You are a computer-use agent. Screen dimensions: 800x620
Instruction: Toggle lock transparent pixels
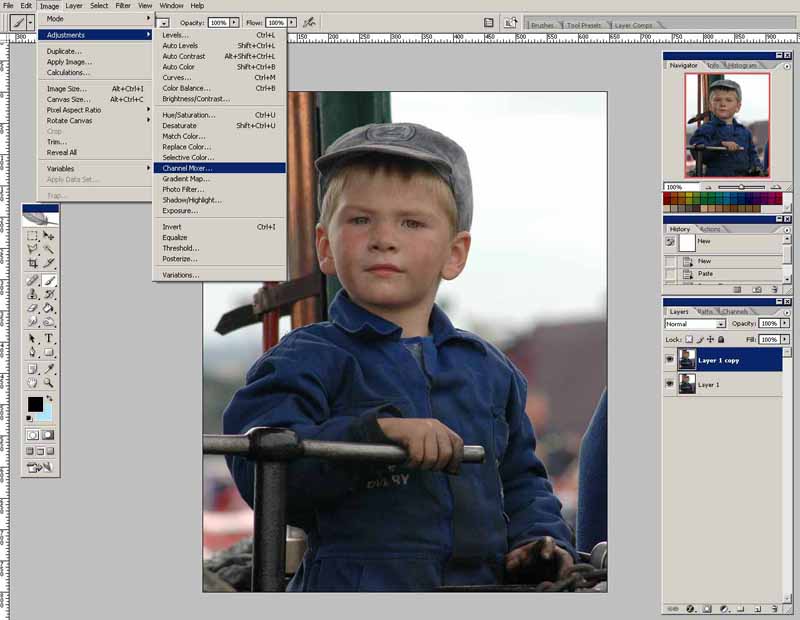tap(689, 339)
